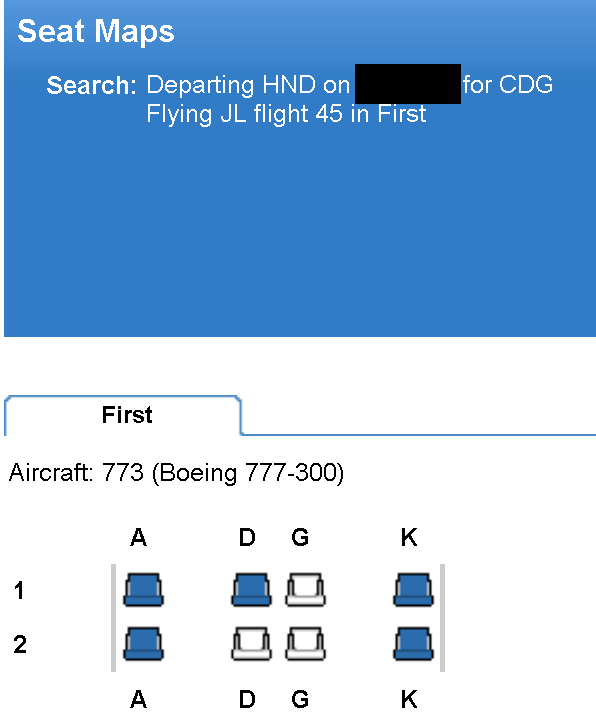Image resolution: width=596 pixels, height=725 pixels.
Task: Choose available white seat 1G
Action: click(x=305, y=590)
